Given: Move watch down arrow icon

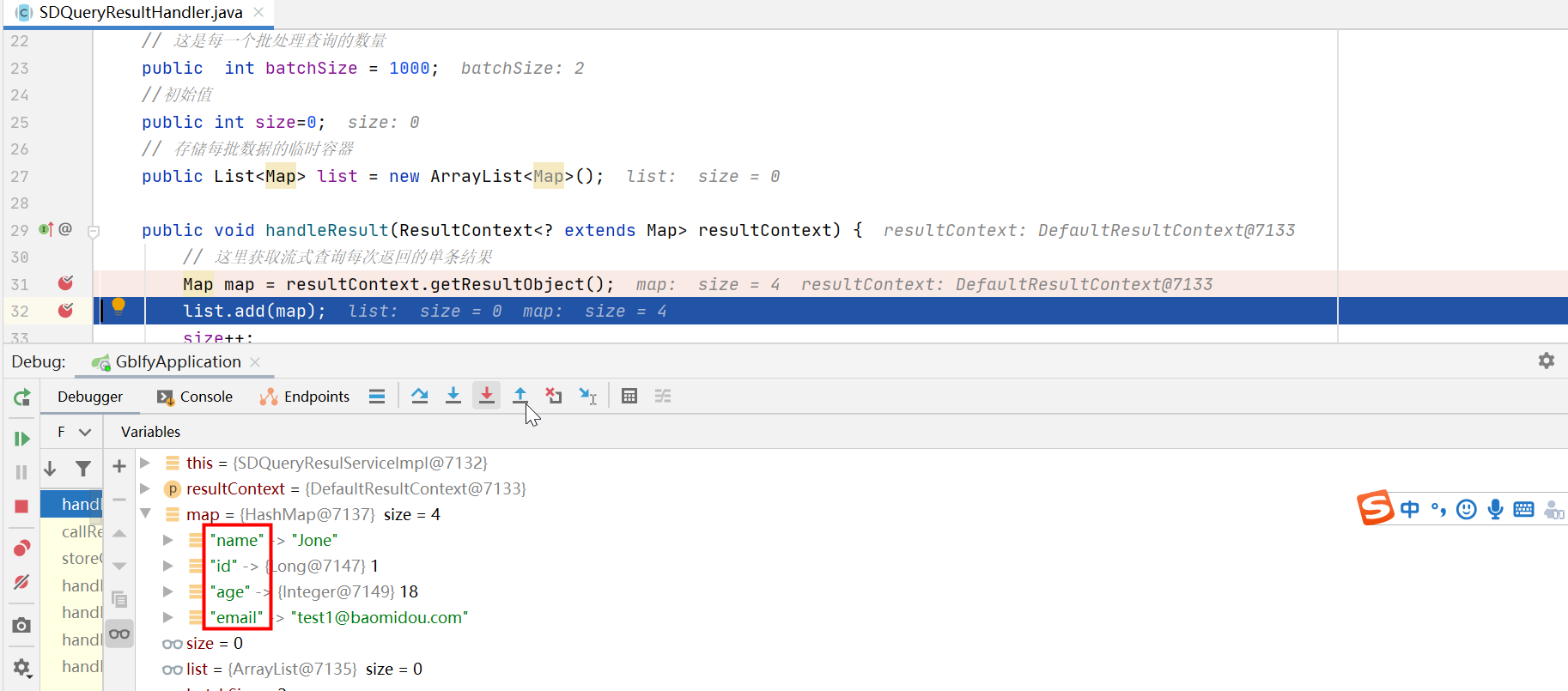Looking at the screenshot, I should (119, 567).
